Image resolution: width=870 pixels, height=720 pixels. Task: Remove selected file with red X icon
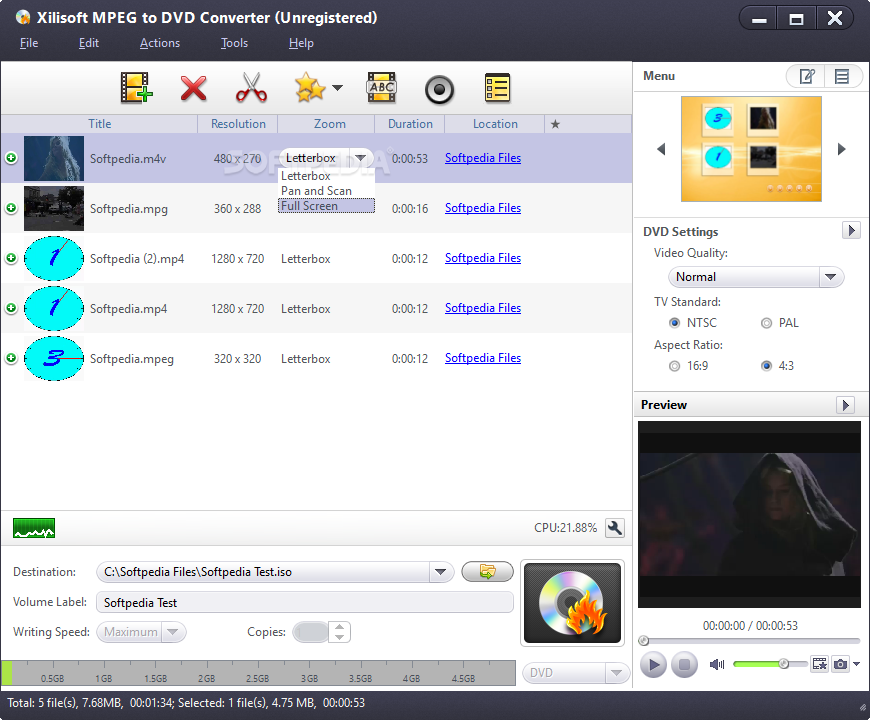pyautogui.click(x=193, y=88)
